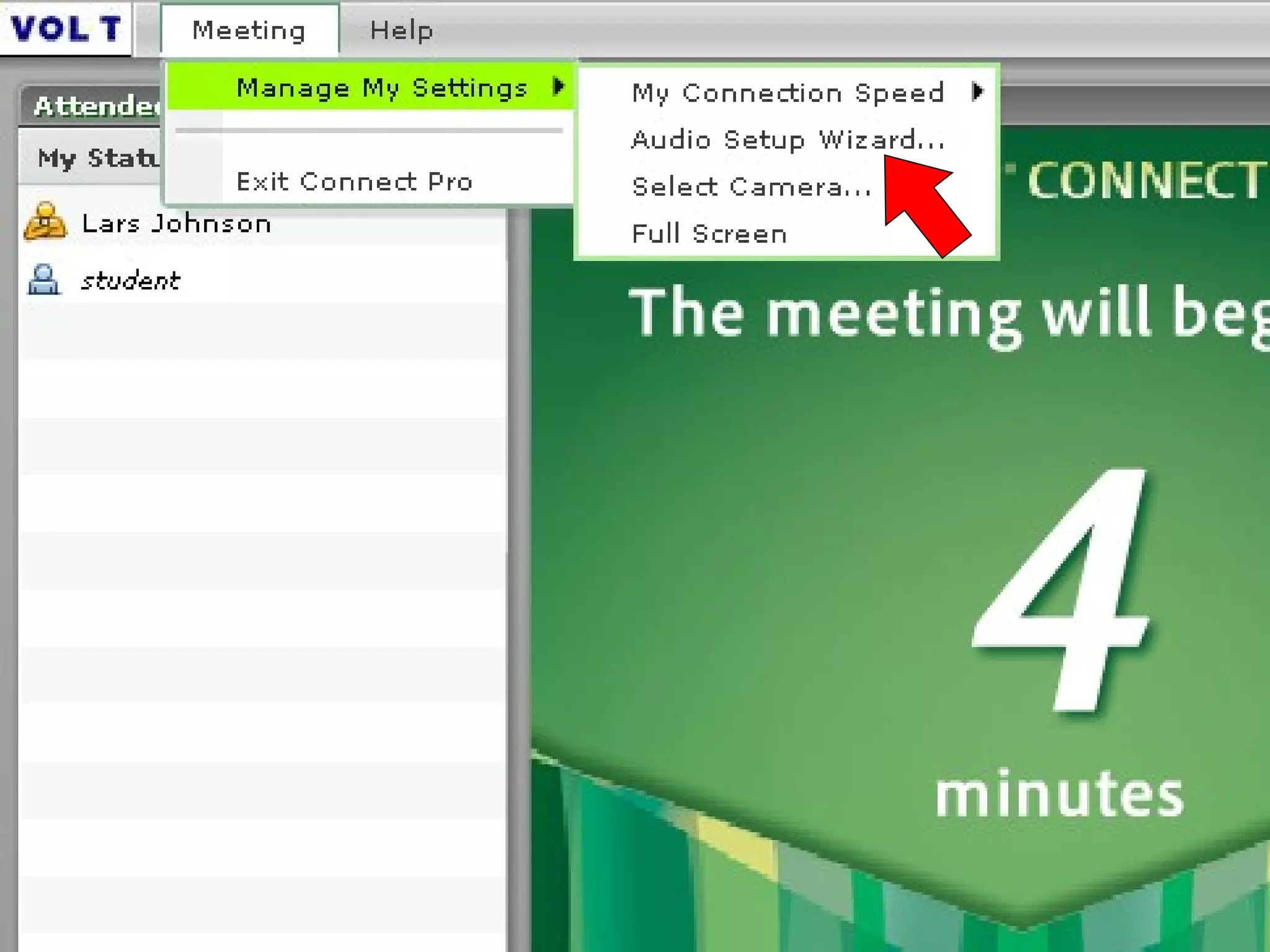Expand the My Connection Speed submenu arrow
The height and width of the screenshot is (952, 1270).
point(977,92)
